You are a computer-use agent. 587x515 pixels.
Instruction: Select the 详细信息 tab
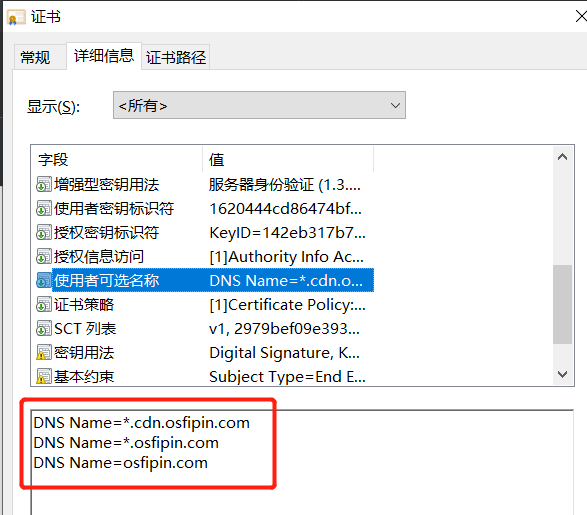pyautogui.click(x=104, y=56)
